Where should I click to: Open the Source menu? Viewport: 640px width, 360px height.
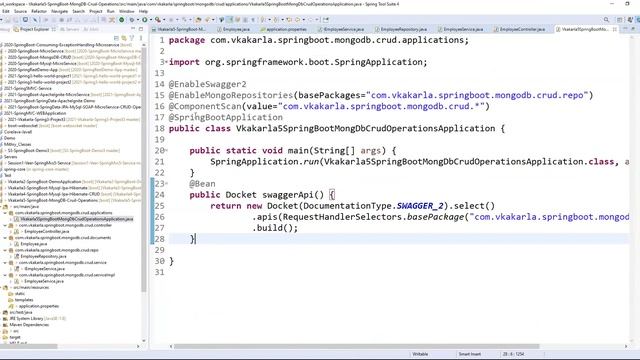pos(20,11)
